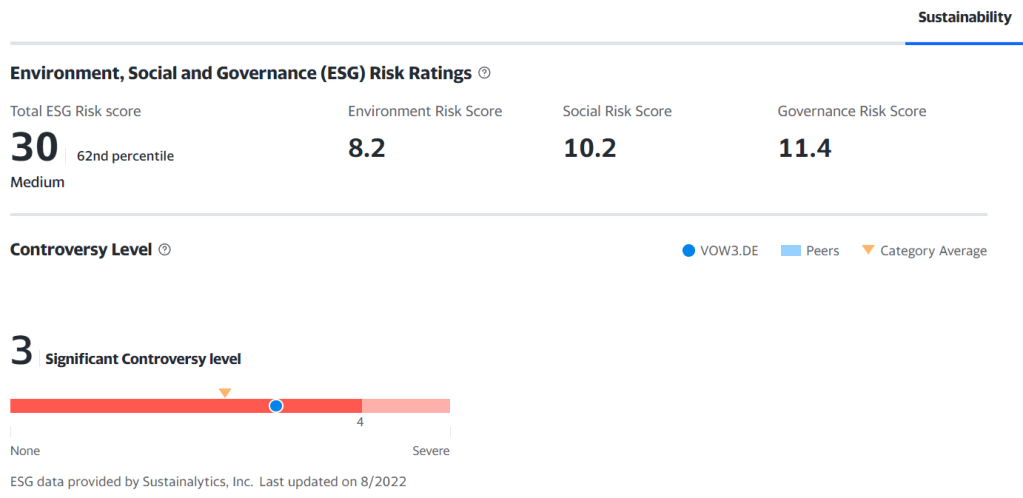1023x498 pixels.
Task: Click the Medium risk rating label
Action: click(x=37, y=182)
